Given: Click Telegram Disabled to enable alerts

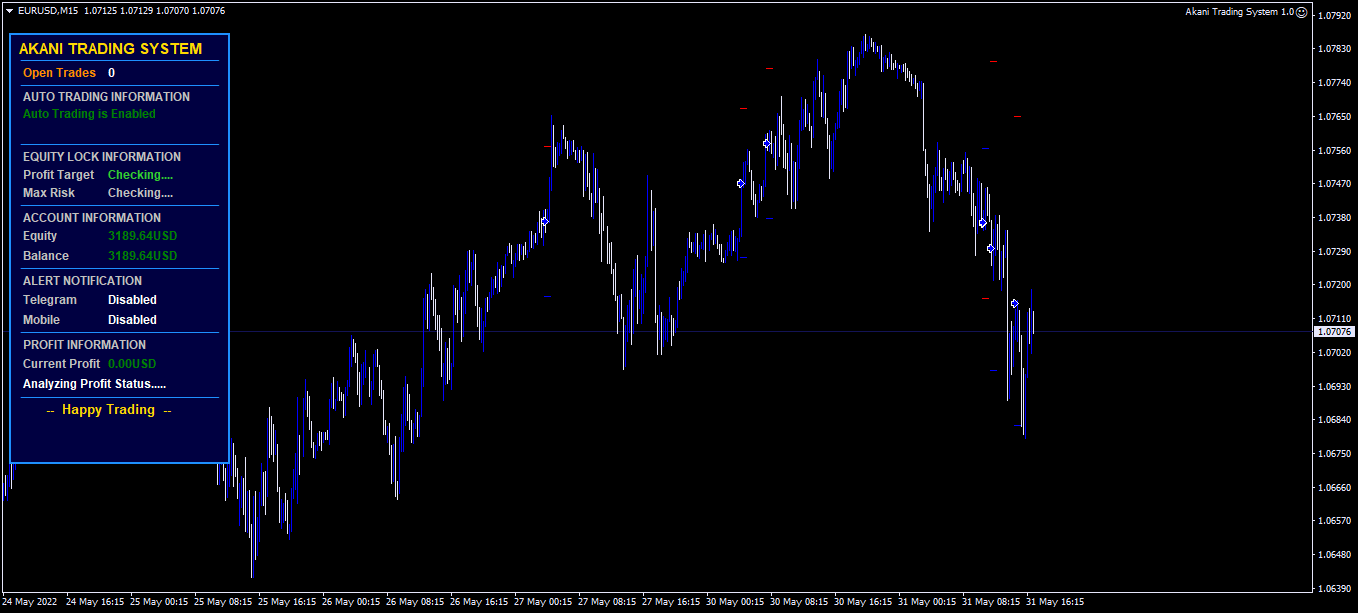Looking at the screenshot, I should pos(132,299).
